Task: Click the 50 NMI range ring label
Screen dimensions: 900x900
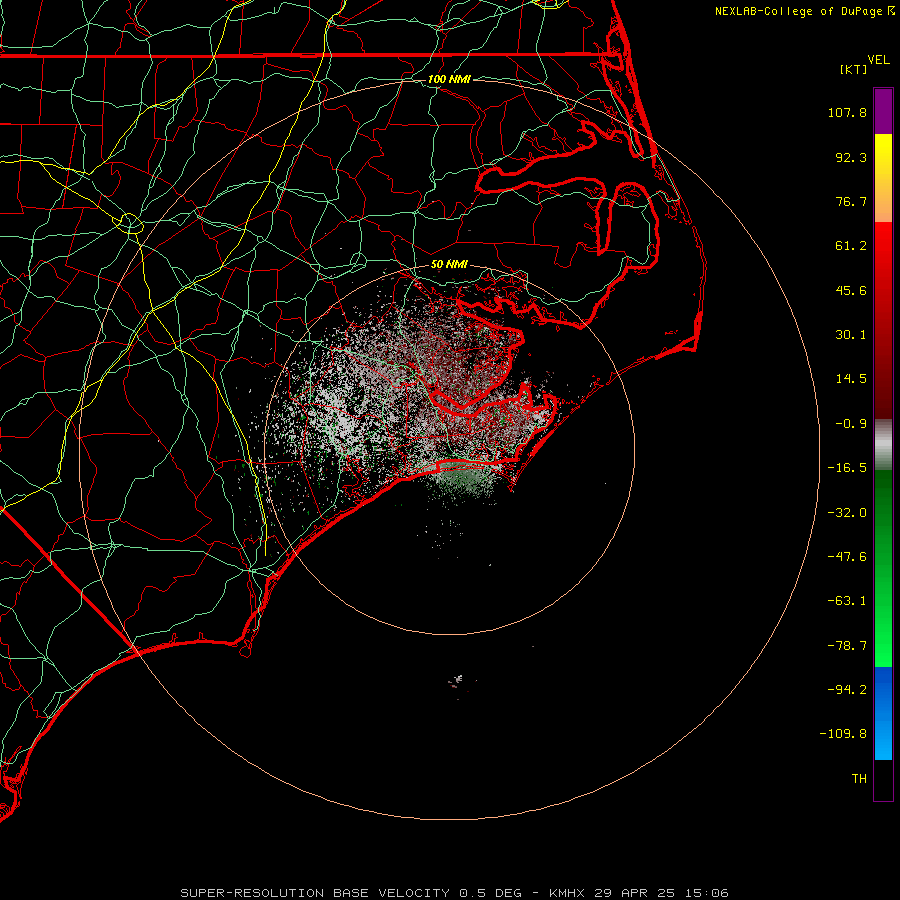Action: coord(449,265)
